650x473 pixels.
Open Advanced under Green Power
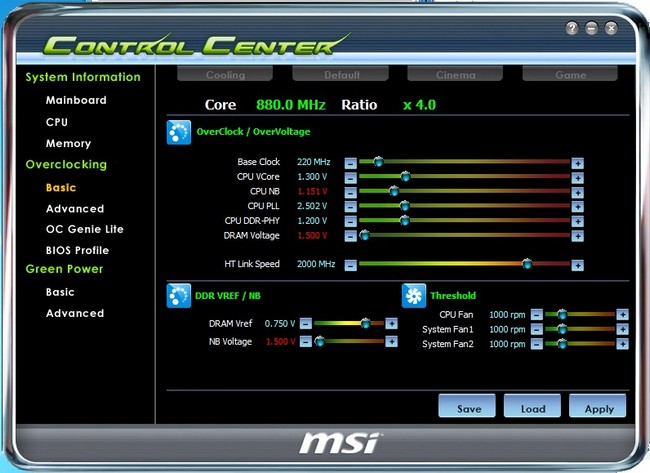coord(75,313)
